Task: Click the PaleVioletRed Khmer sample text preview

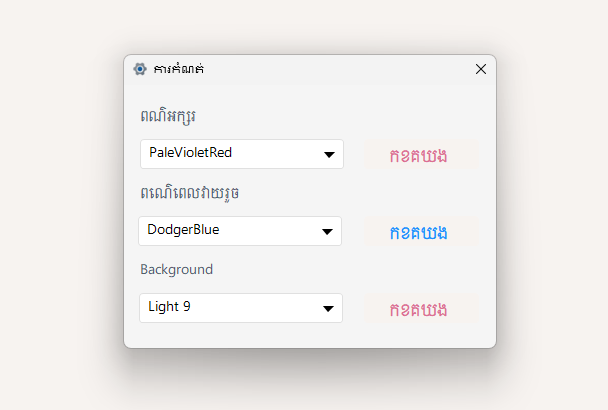Action: 419,155
